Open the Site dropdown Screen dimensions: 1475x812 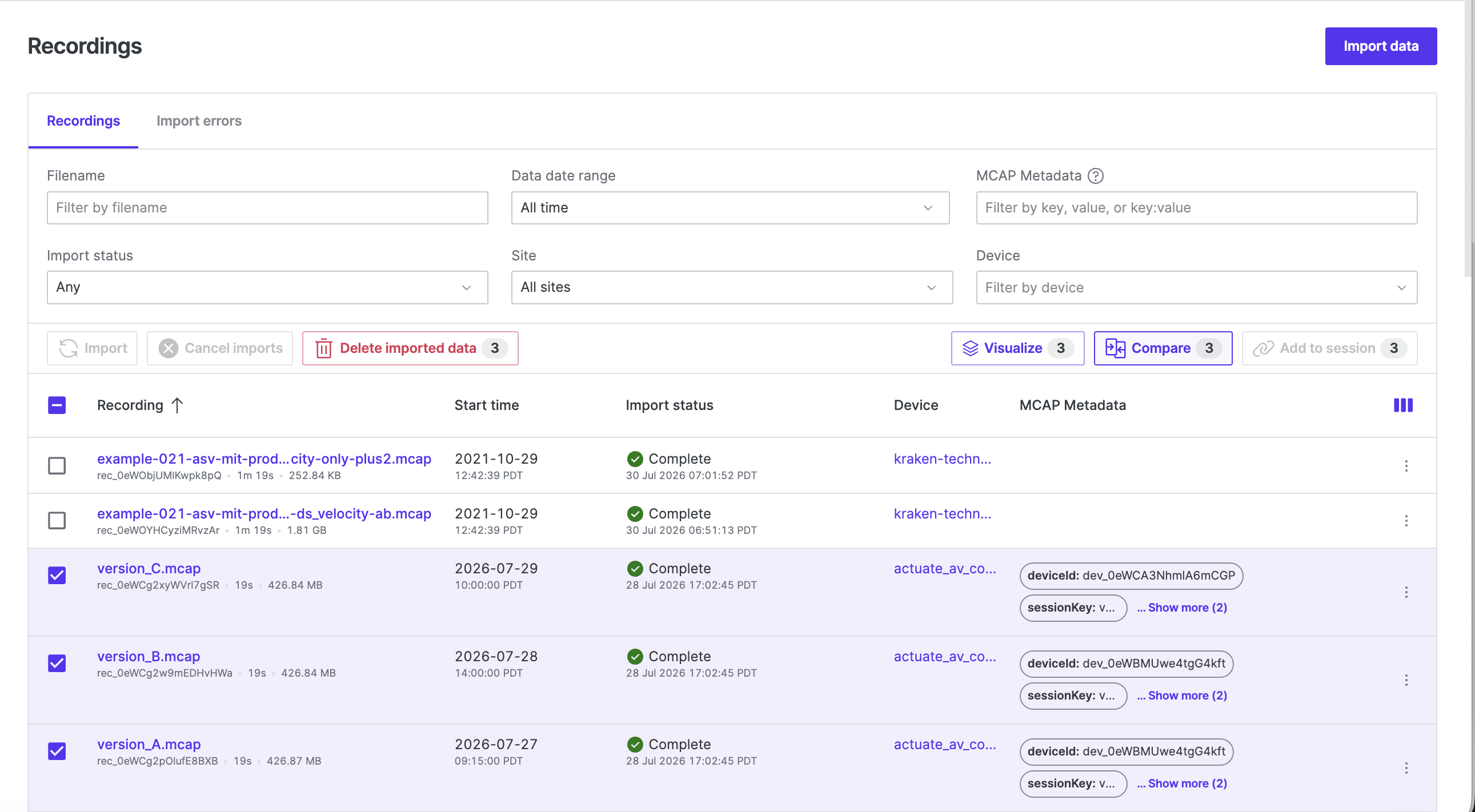[x=732, y=287]
